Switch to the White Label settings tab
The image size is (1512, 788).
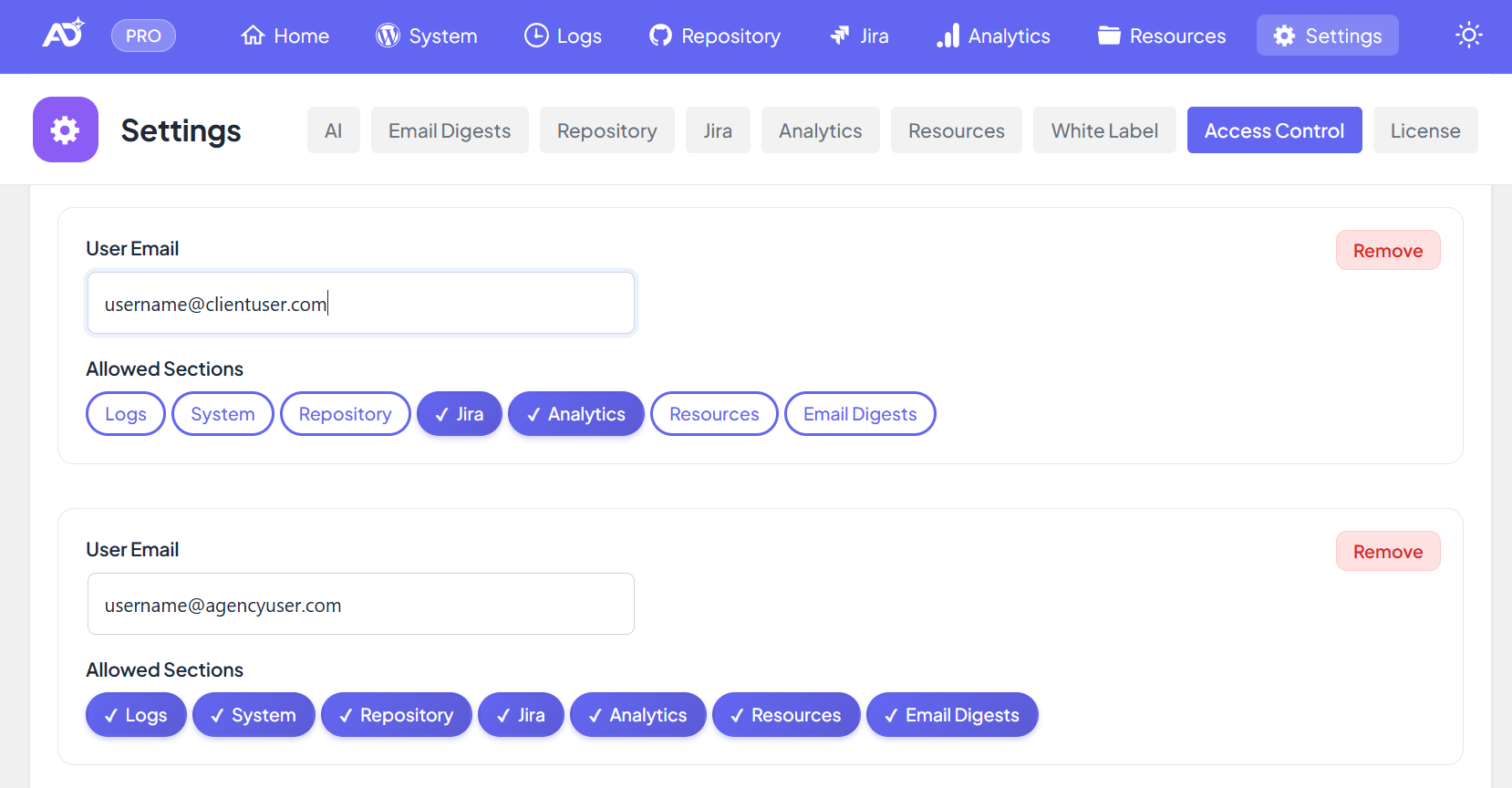point(1104,130)
